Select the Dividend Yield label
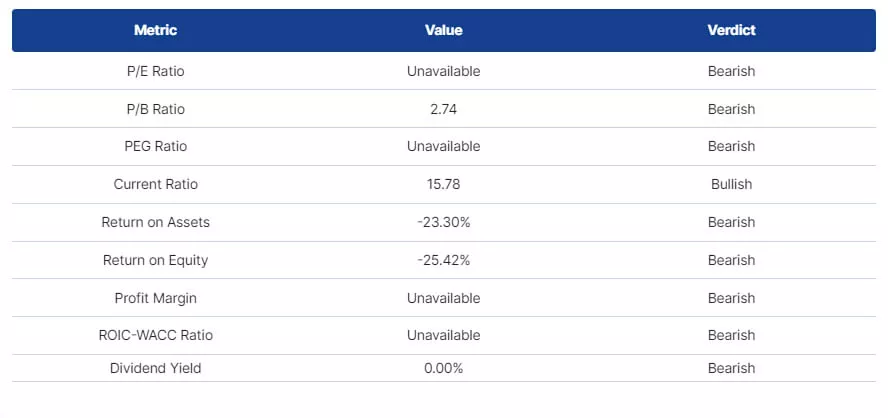This screenshot has height=418, width=888. pos(155,368)
